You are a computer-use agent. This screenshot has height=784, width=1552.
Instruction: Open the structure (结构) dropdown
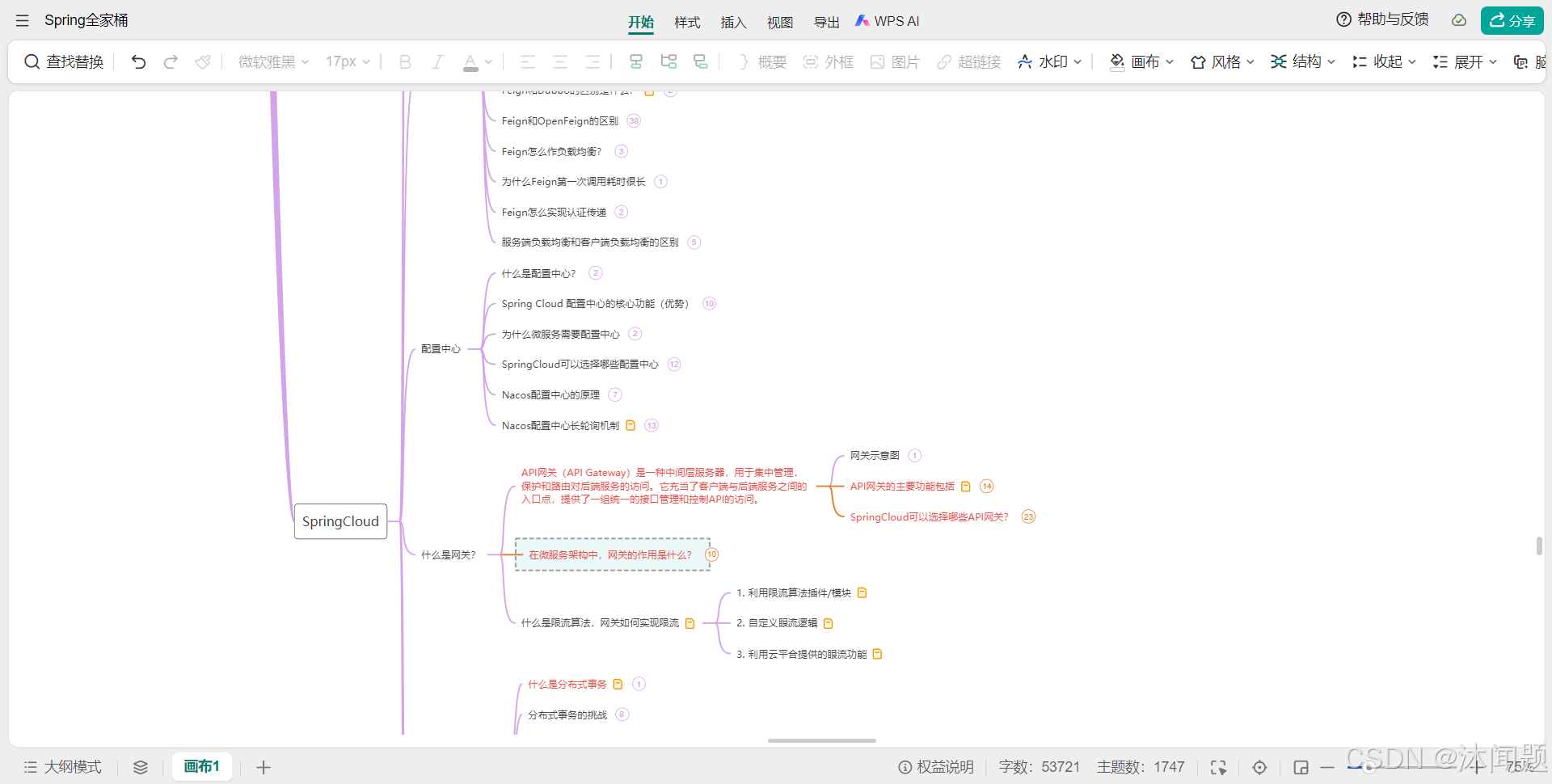tap(1303, 61)
